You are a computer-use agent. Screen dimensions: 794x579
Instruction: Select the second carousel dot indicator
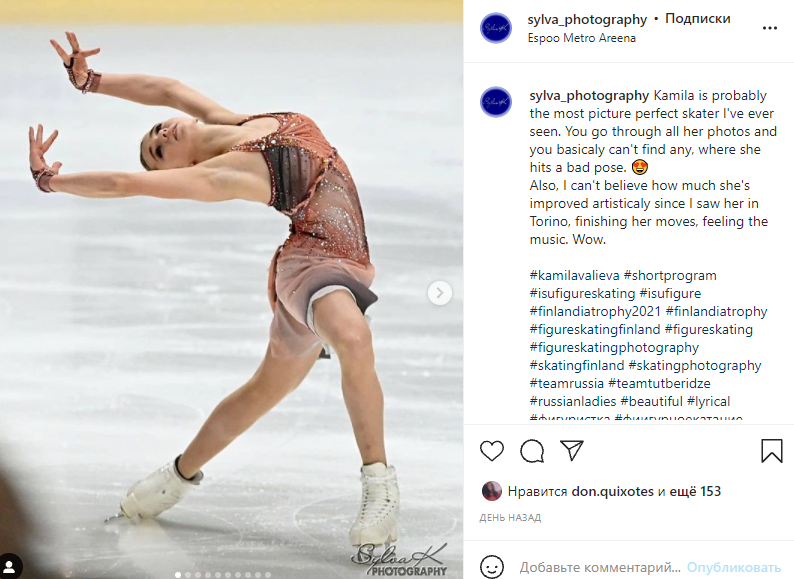(x=188, y=575)
